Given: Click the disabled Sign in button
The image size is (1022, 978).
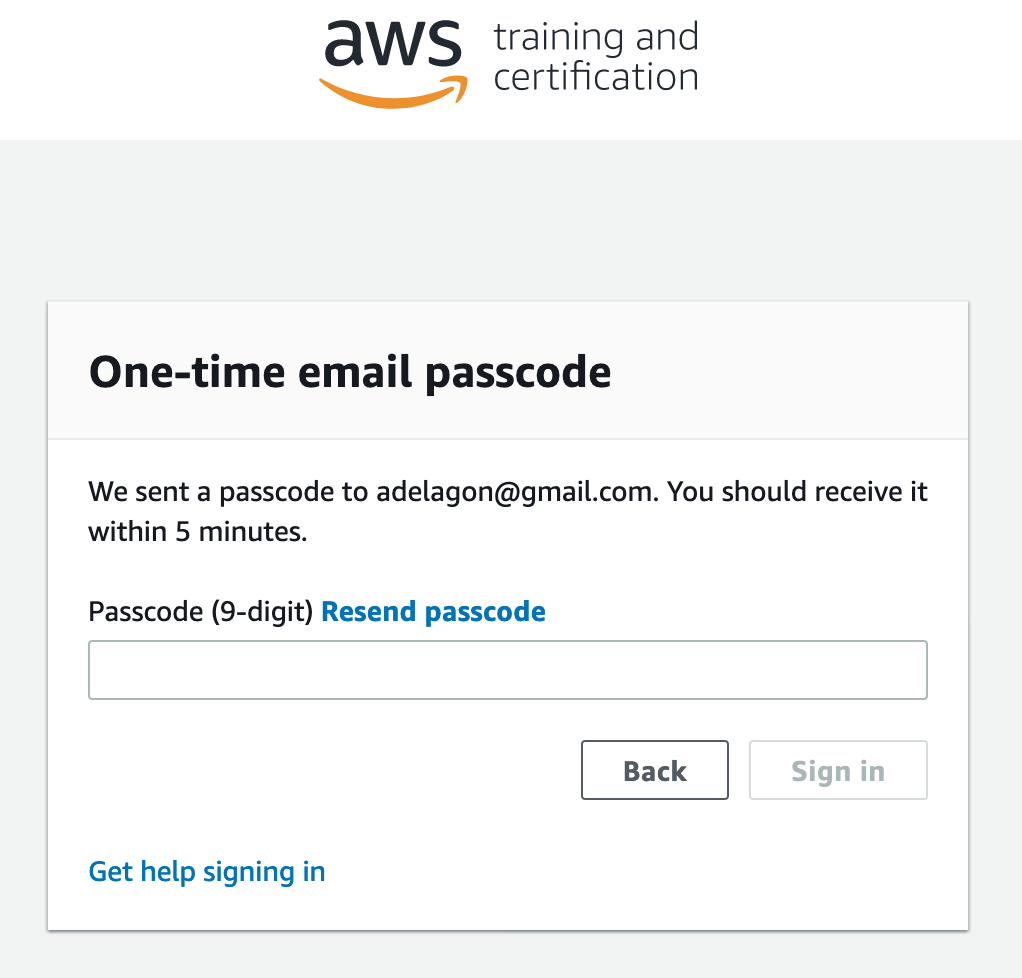Looking at the screenshot, I should click(838, 770).
